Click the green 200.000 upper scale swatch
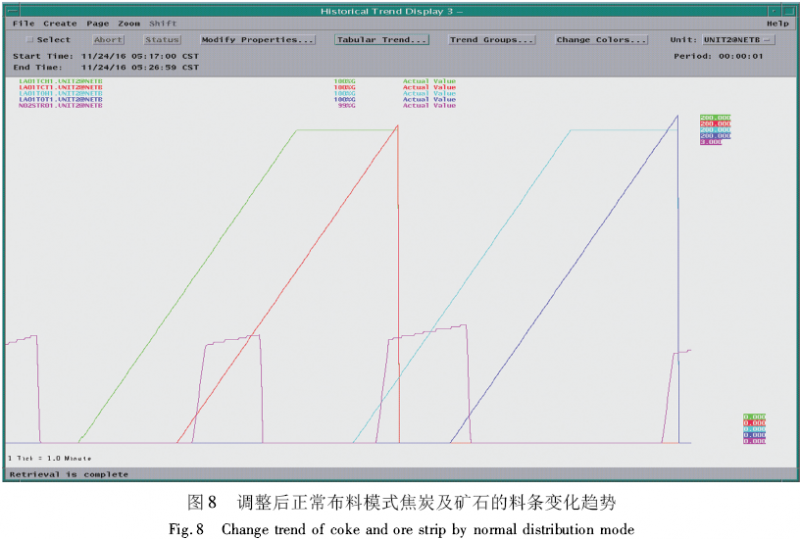Viewport: 800px width, 539px height. click(x=715, y=118)
